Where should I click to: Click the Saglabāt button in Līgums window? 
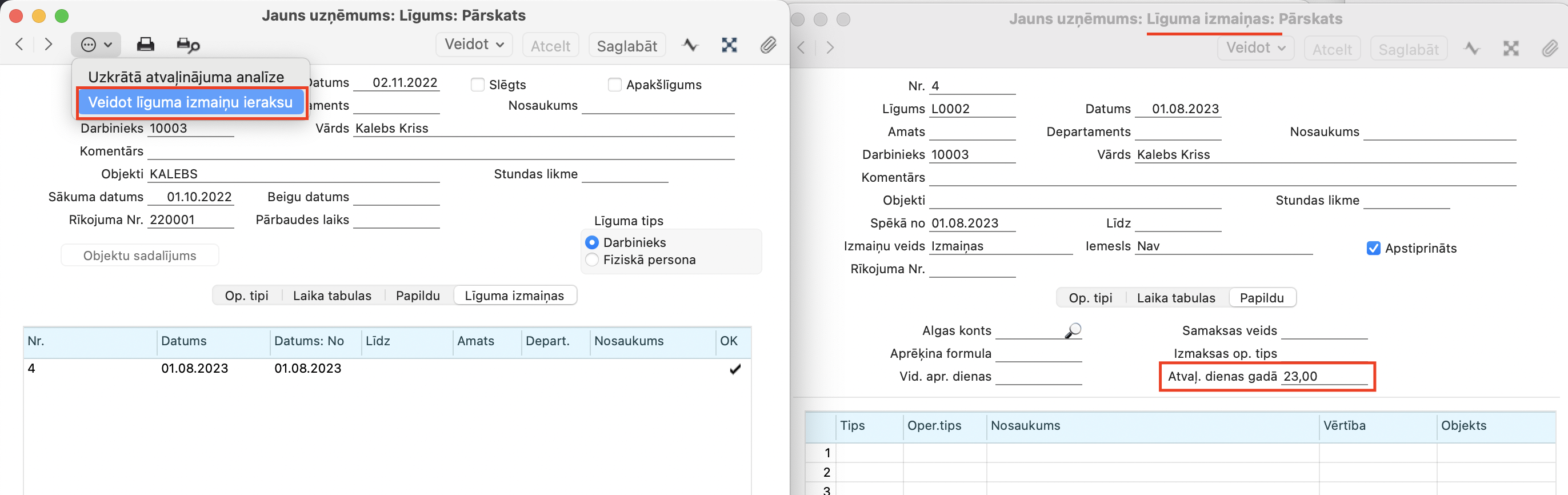(x=626, y=46)
